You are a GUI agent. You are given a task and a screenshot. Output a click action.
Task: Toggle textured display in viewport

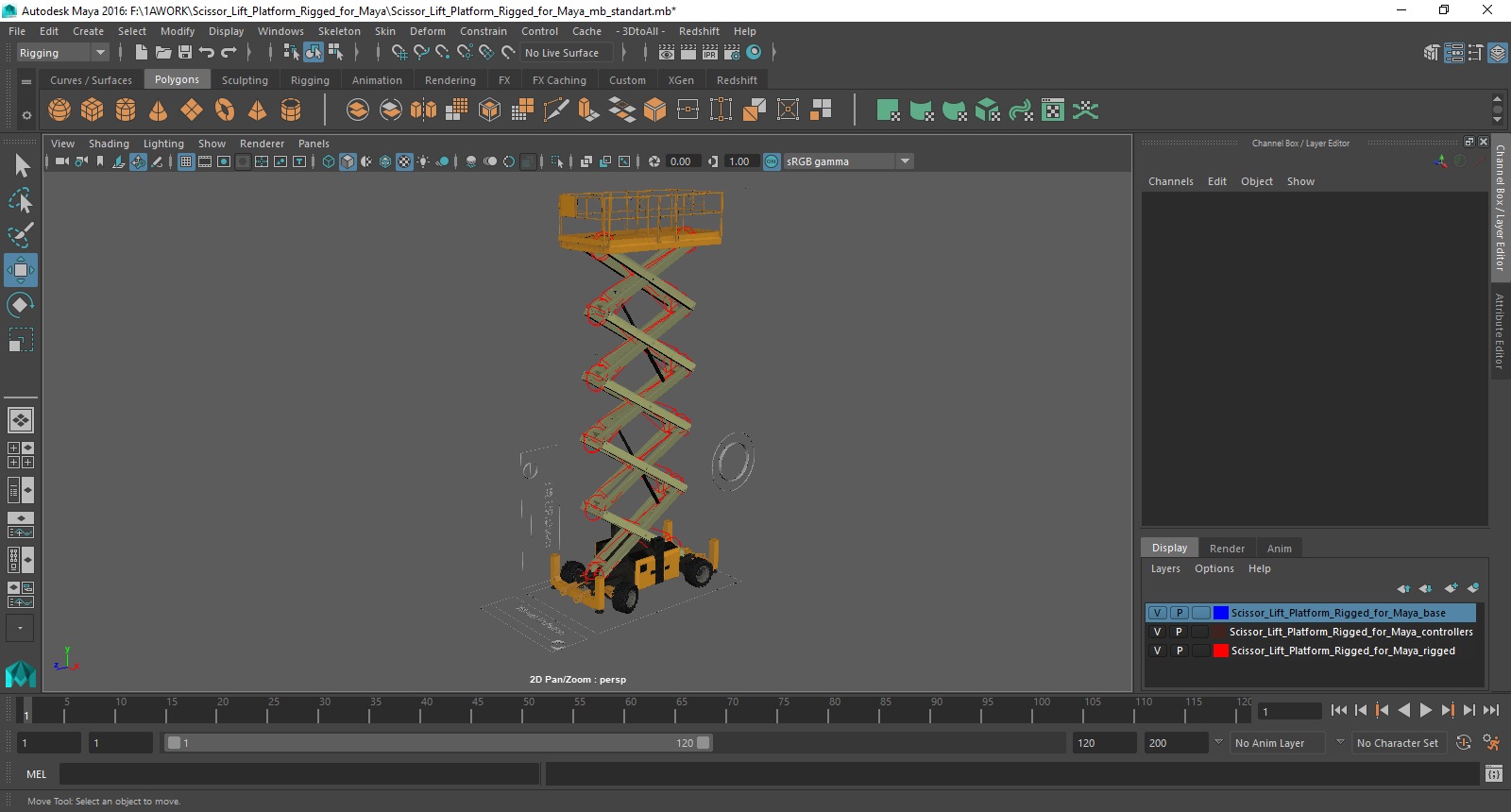click(404, 161)
